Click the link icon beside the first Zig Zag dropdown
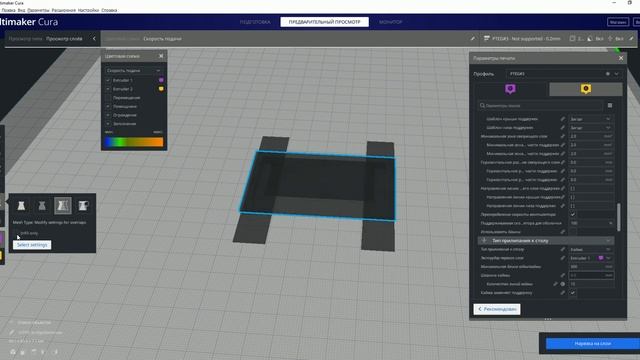 click(563, 119)
